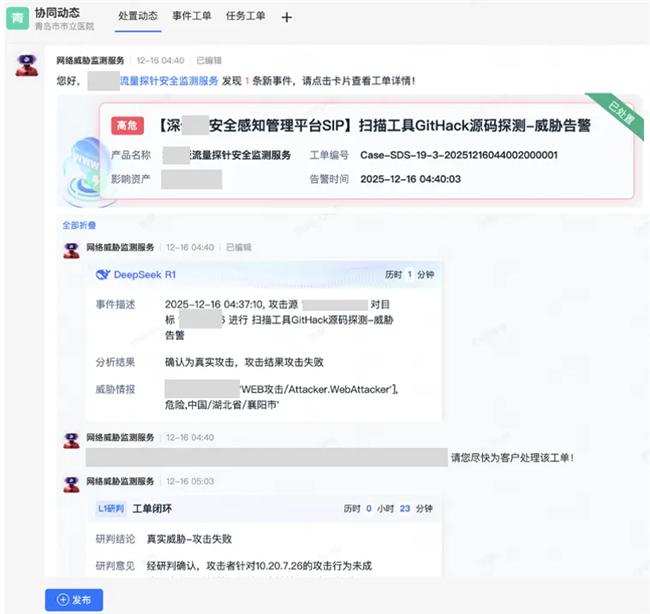Select the 处置动态 tab
The image size is (650, 614).
(x=139, y=17)
